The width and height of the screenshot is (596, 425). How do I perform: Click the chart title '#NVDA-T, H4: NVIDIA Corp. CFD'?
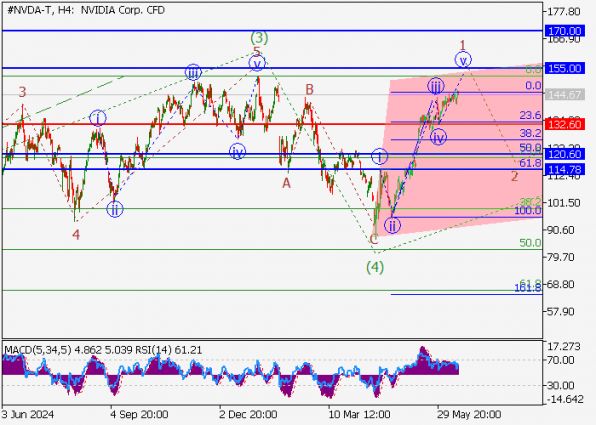86,10
